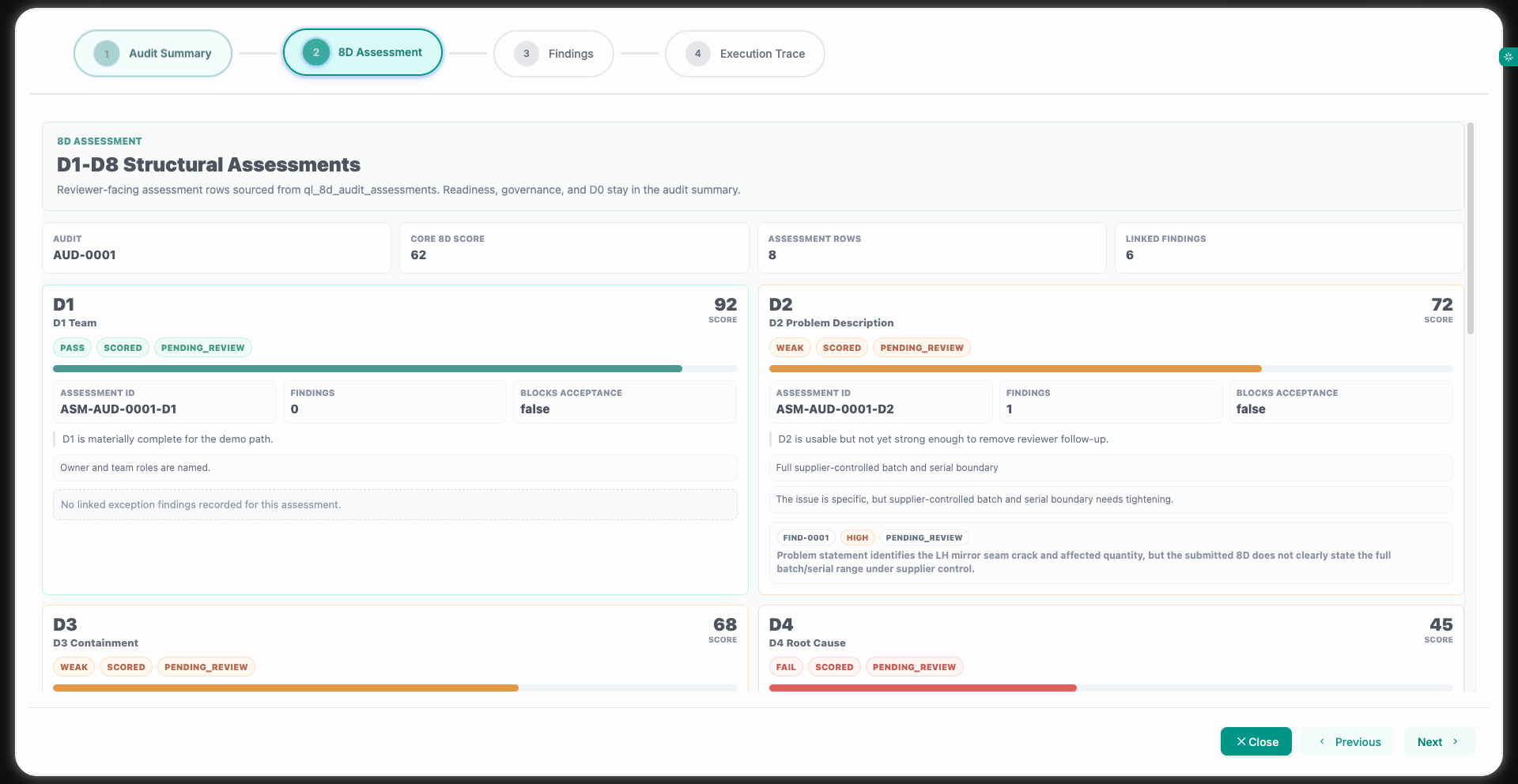Click the step 4 circle icon
This screenshot has width=1518, height=784.
(x=698, y=54)
